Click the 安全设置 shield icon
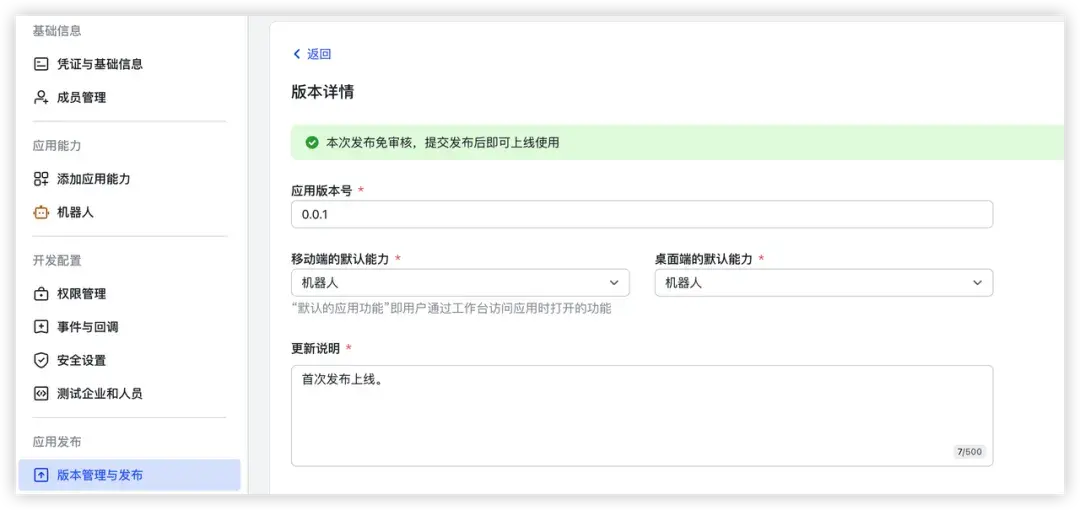 click(41, 360)
